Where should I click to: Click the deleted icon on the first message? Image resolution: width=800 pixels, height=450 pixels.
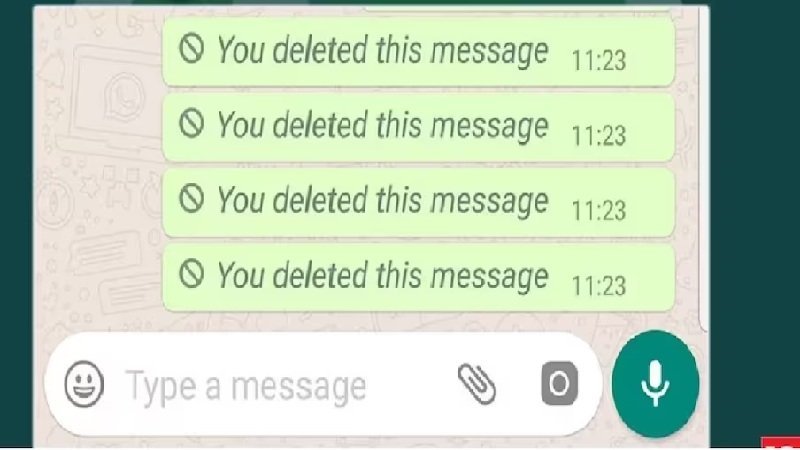191,48
